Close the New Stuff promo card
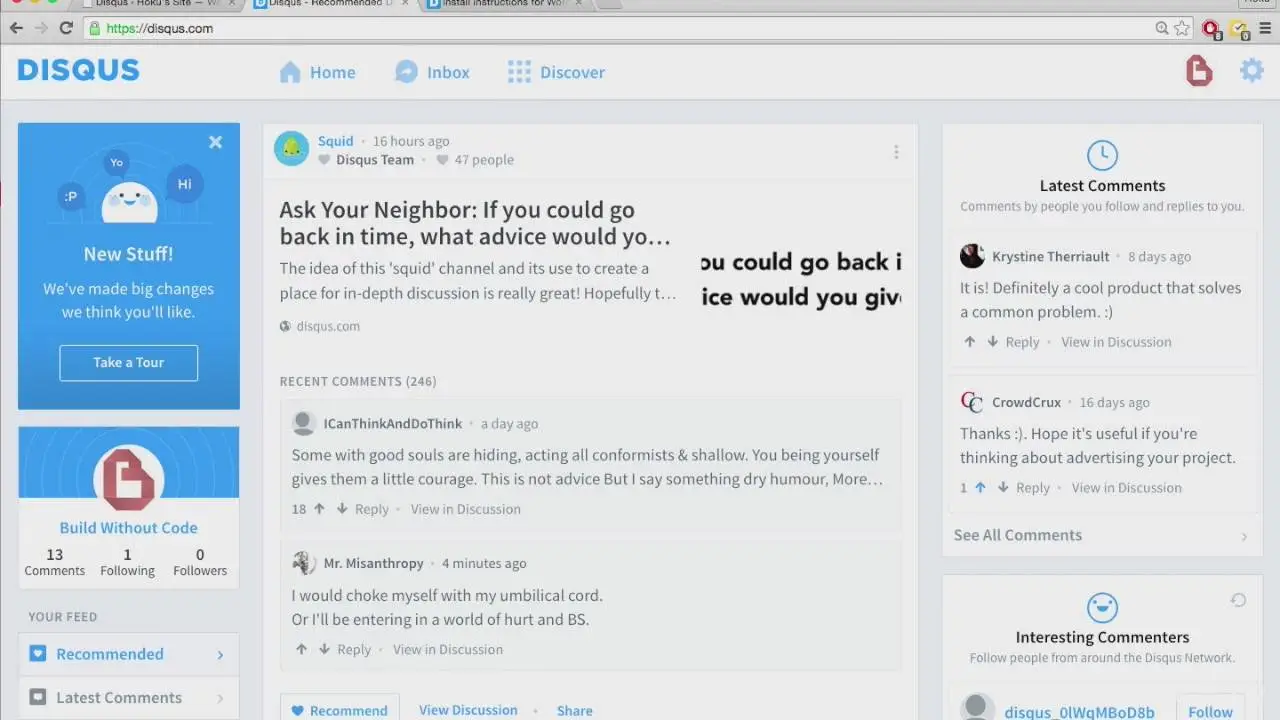The image size is (1280, 720). [215, 142]
